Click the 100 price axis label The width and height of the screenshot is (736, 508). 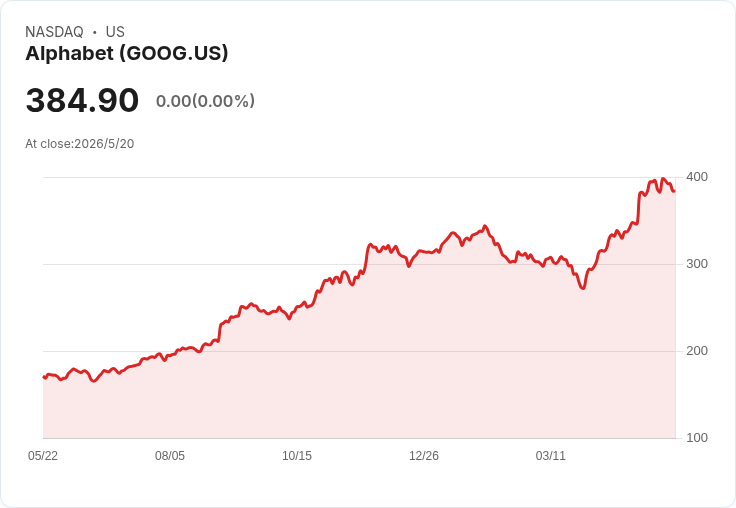pos(697,438)
